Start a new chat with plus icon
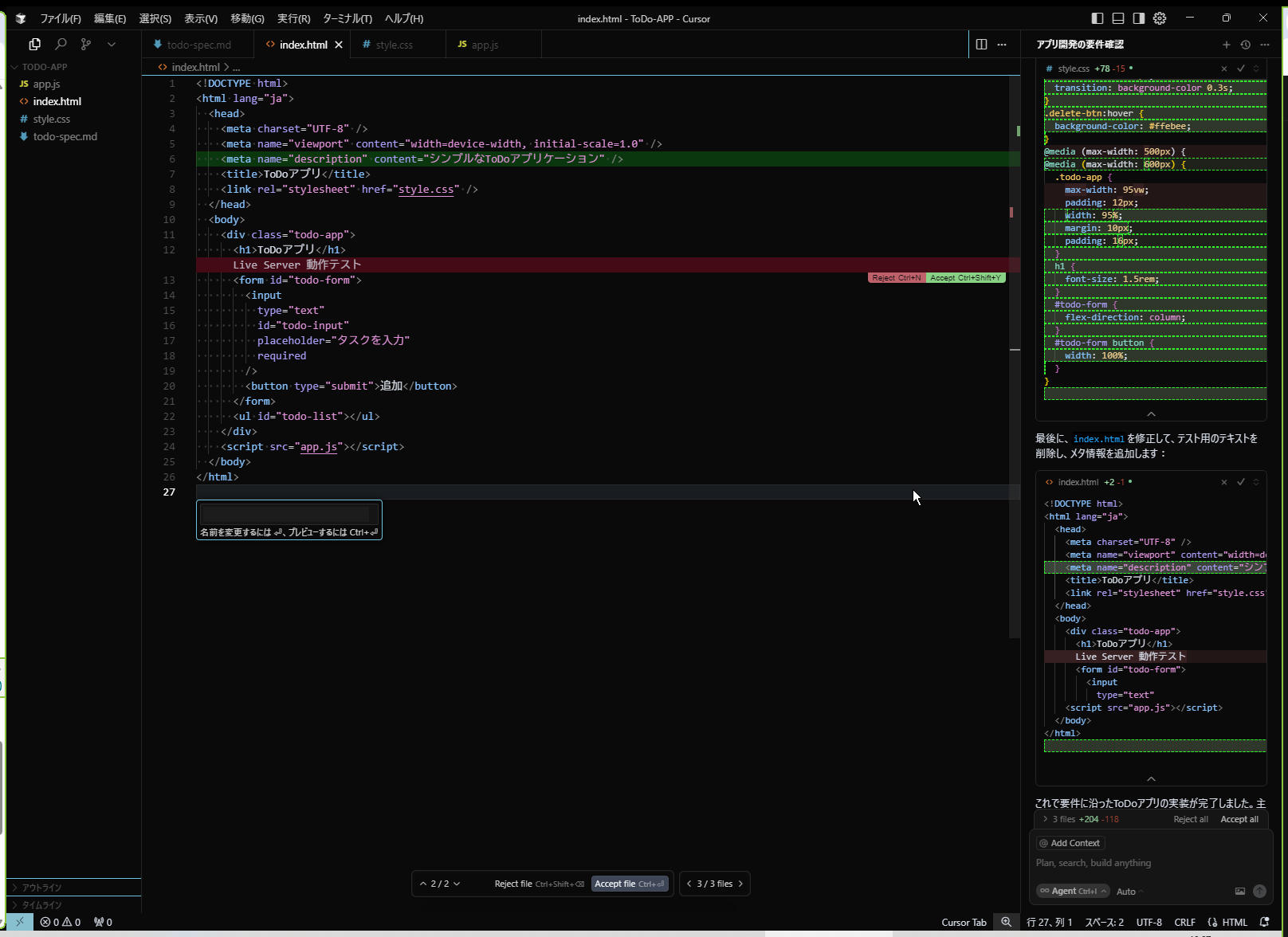Screen dimensions: 1288x937 (x=1226, y=45)
